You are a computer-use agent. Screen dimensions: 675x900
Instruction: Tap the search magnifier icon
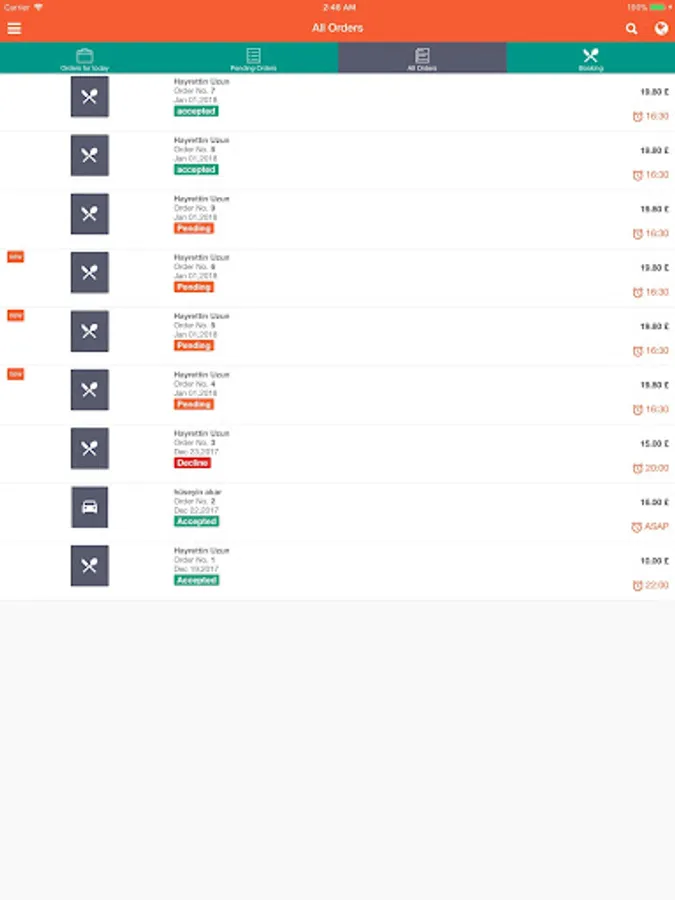coord(631,28)
